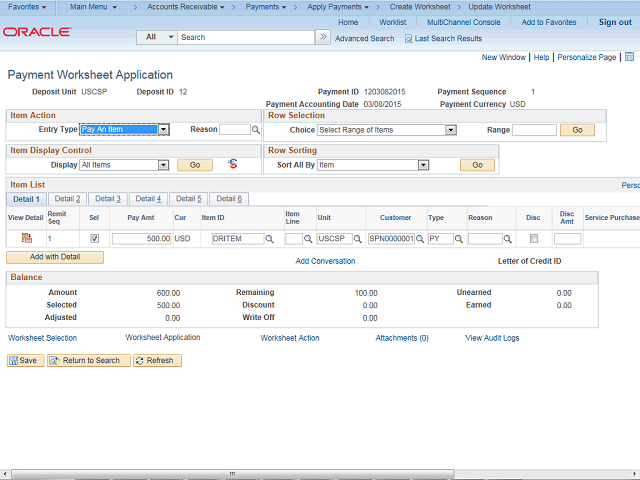640x480 pixels.
Task: Switch to the Detail 2 tab
Action: tap(68, 199)
